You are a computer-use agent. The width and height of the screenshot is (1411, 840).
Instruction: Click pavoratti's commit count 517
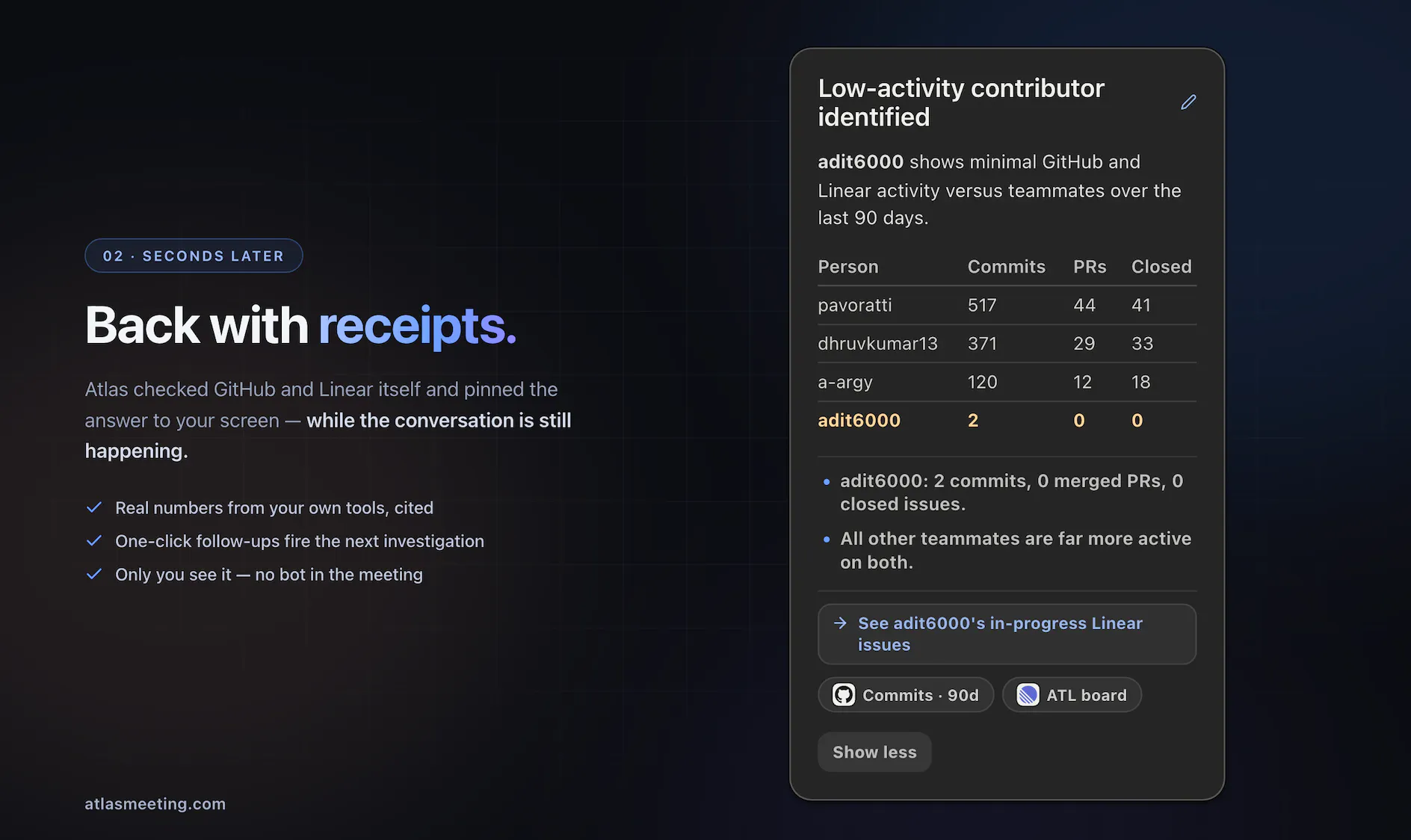pos(982,305)
